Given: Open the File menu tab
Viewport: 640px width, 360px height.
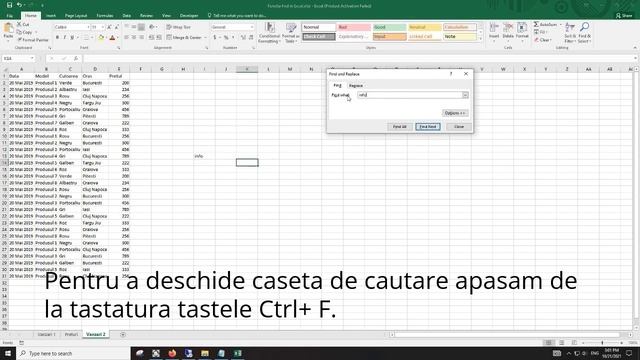Looking at the screenshot, I should 10,16.
